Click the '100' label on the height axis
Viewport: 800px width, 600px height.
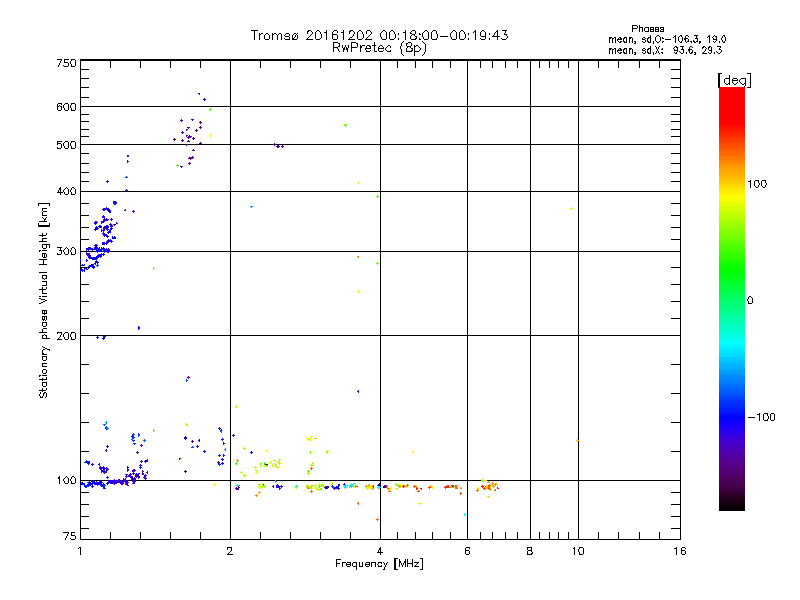(x=66, y=480)
